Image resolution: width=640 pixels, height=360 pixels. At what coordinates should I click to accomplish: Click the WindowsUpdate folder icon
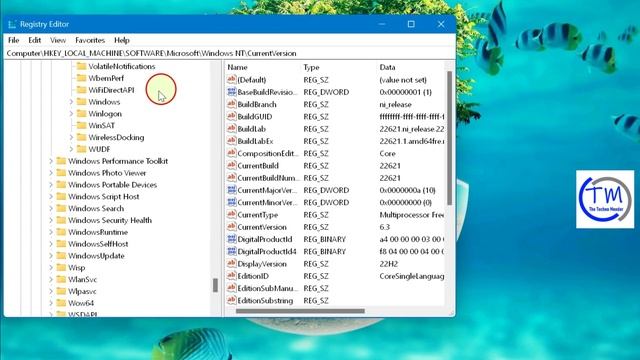61,256
